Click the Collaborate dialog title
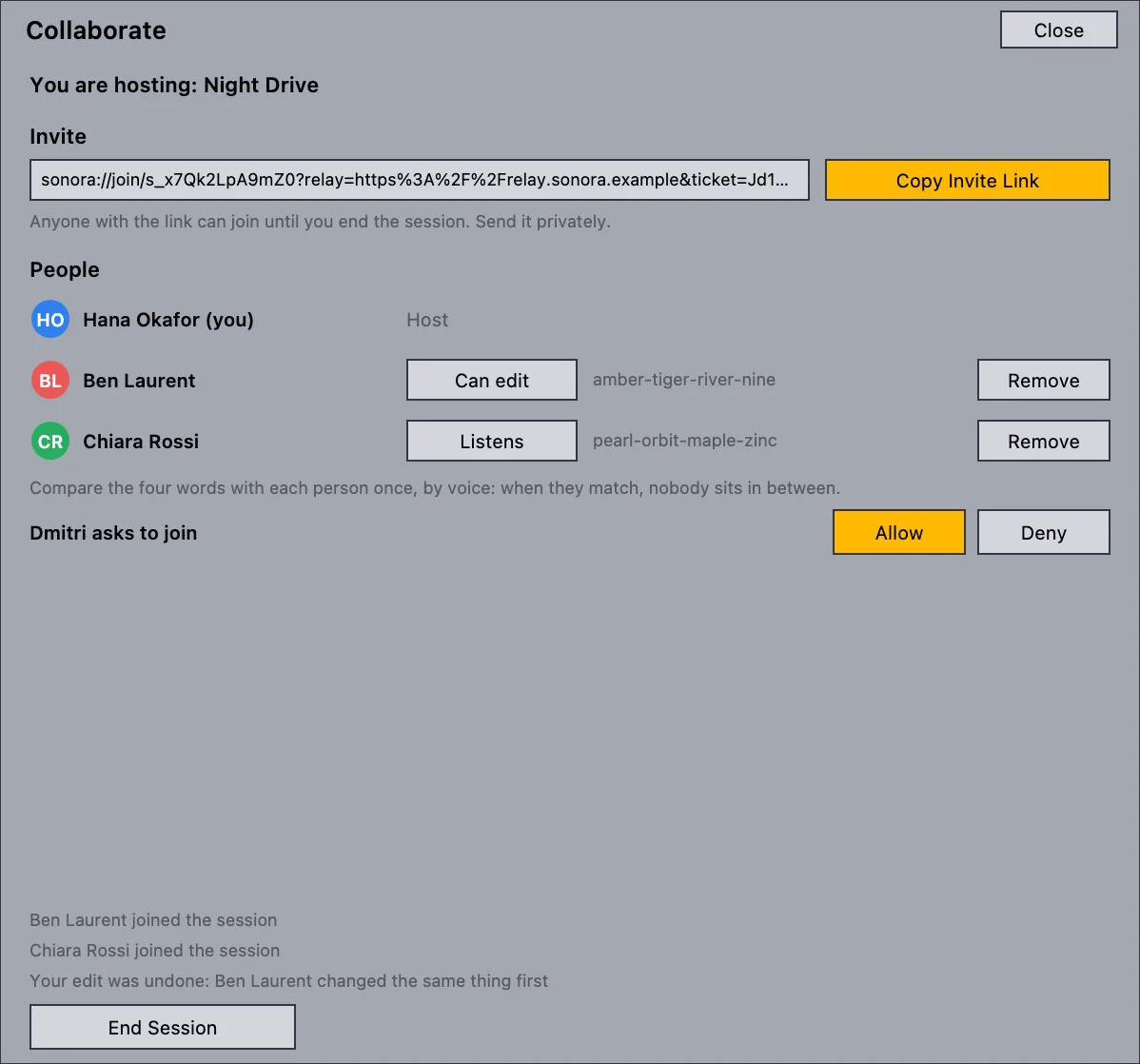Screen dimensions: 1140x1064 coord(96,30)
